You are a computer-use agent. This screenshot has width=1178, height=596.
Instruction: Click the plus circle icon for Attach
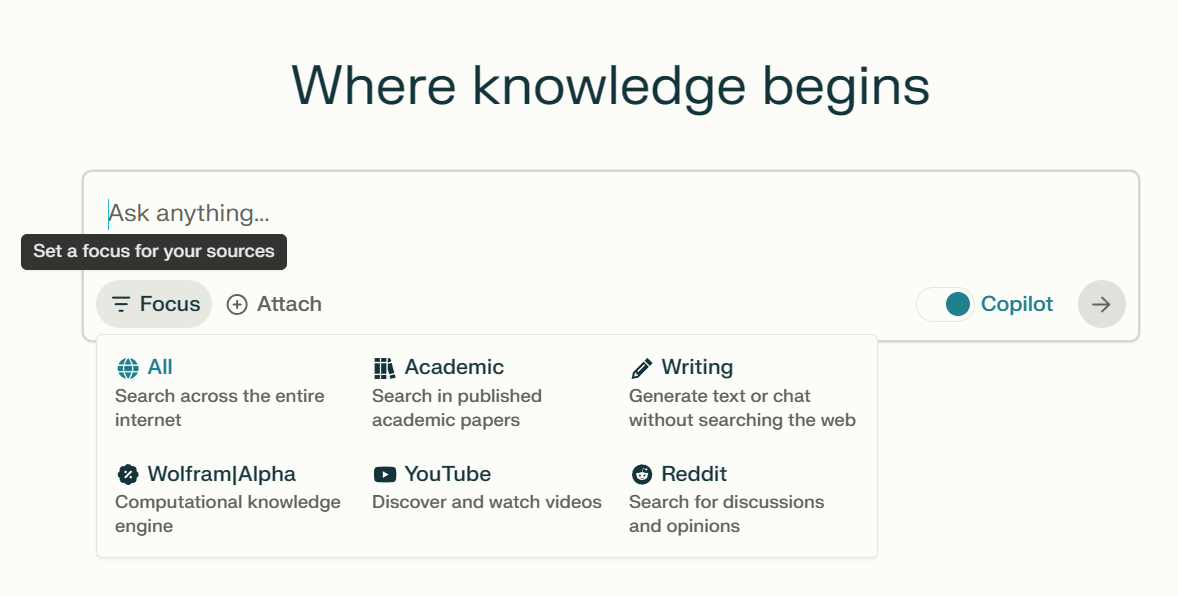237,304
